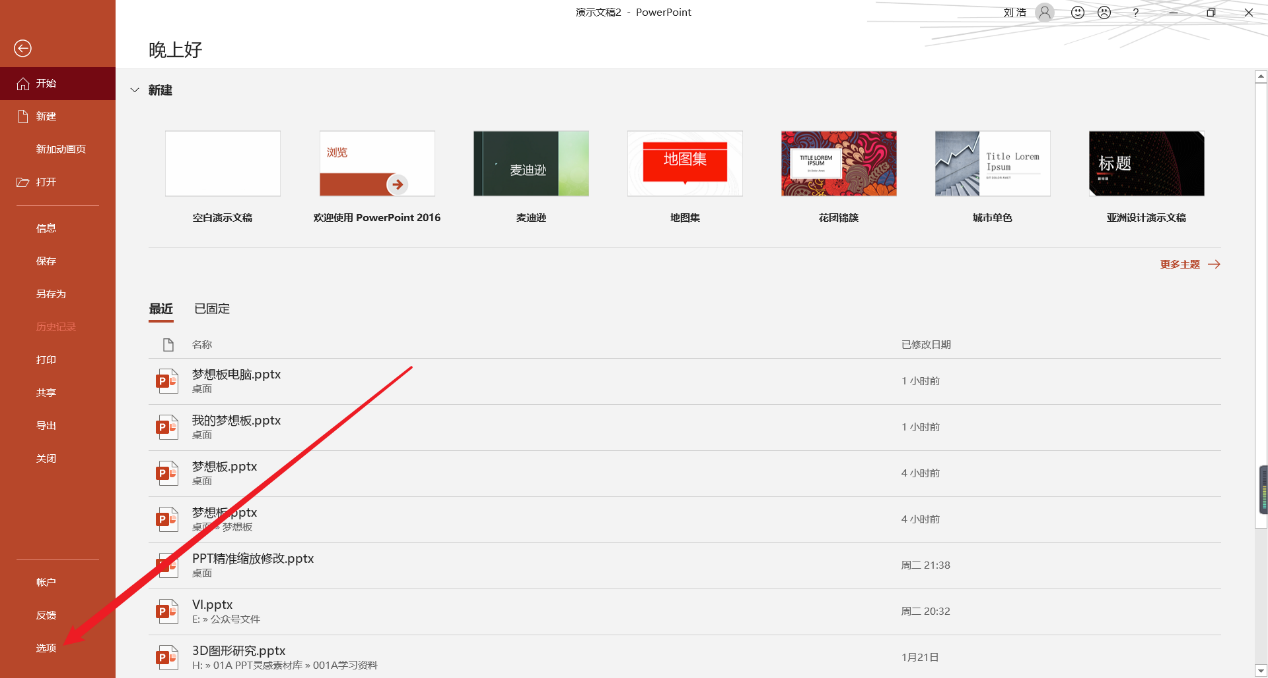Click PowerPoint file icon for VI.pptx

pyautogui.click(x=167, y=611)
